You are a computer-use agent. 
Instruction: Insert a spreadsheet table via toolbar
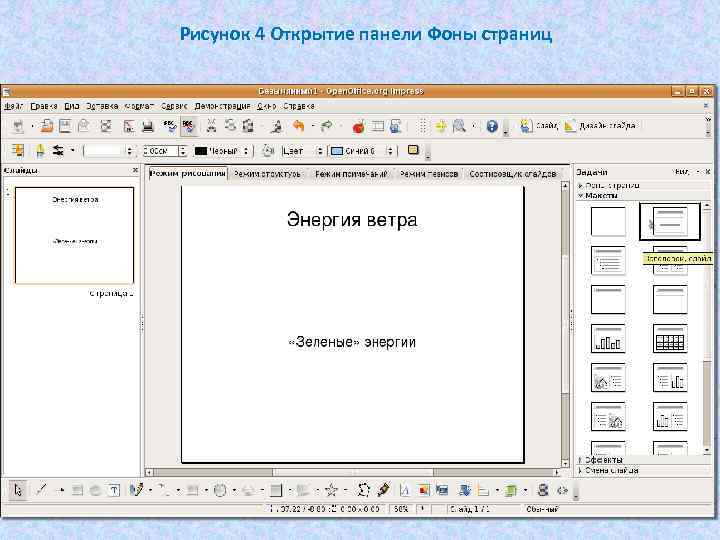tap(377, 126)
